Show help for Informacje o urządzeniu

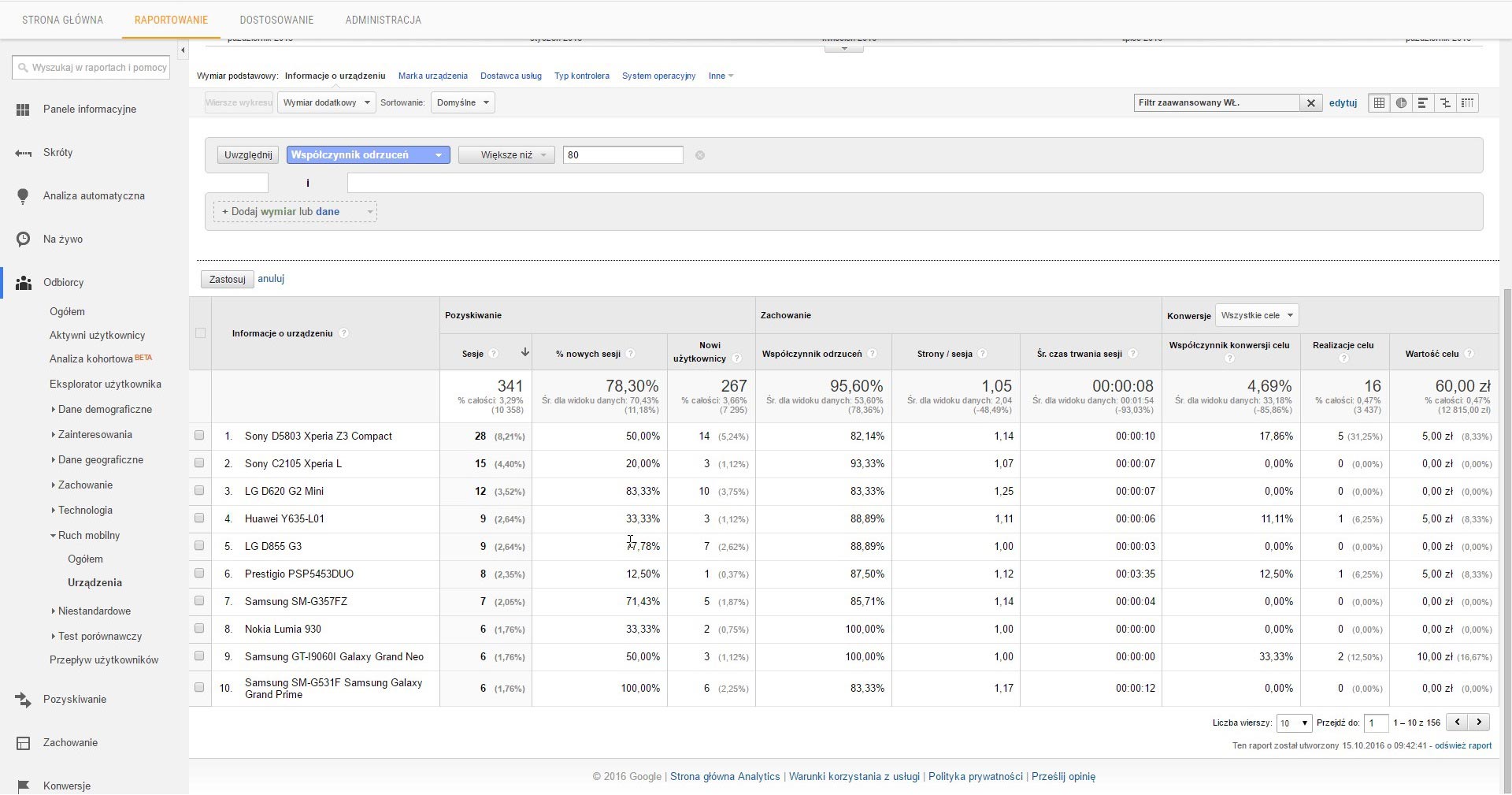coord(343,333)
